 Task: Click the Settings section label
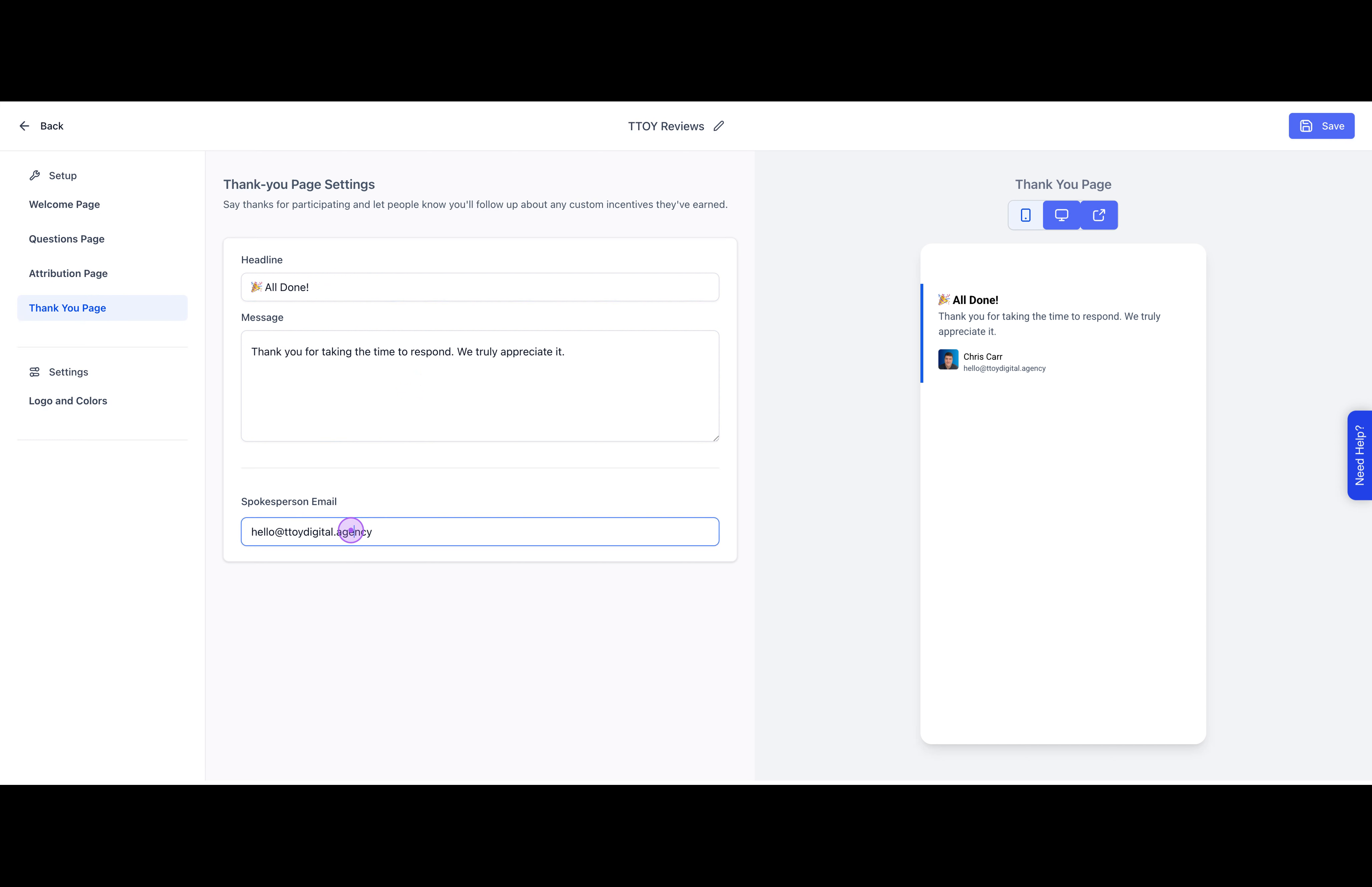click(68, 372)
